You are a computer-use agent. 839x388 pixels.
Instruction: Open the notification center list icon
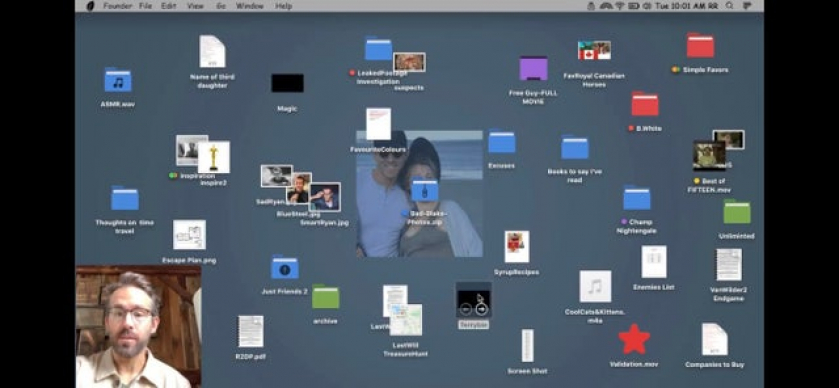[747, 6]
